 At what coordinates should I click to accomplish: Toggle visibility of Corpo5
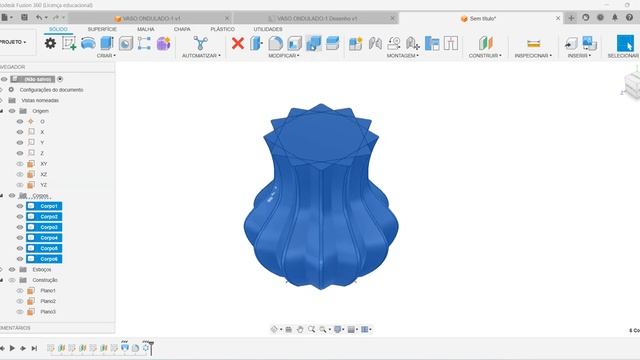(x=20, y=249)
